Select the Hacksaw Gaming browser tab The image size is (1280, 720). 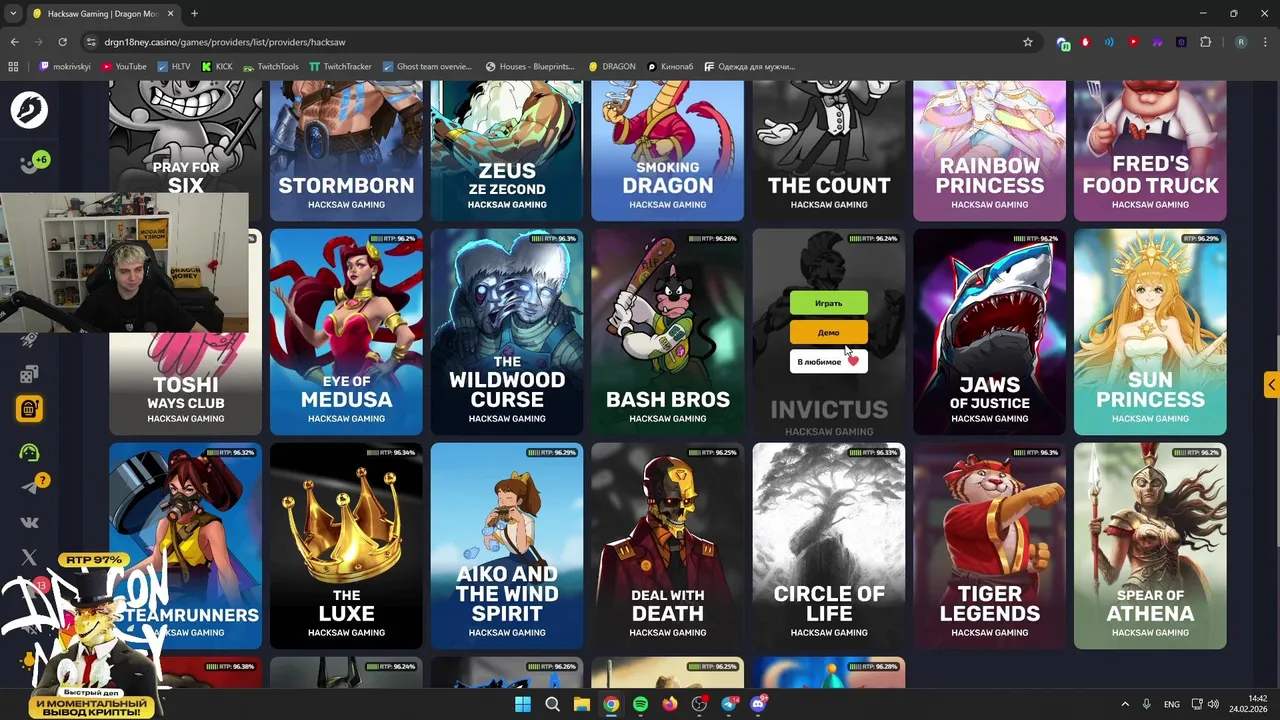tap(102, 14)
